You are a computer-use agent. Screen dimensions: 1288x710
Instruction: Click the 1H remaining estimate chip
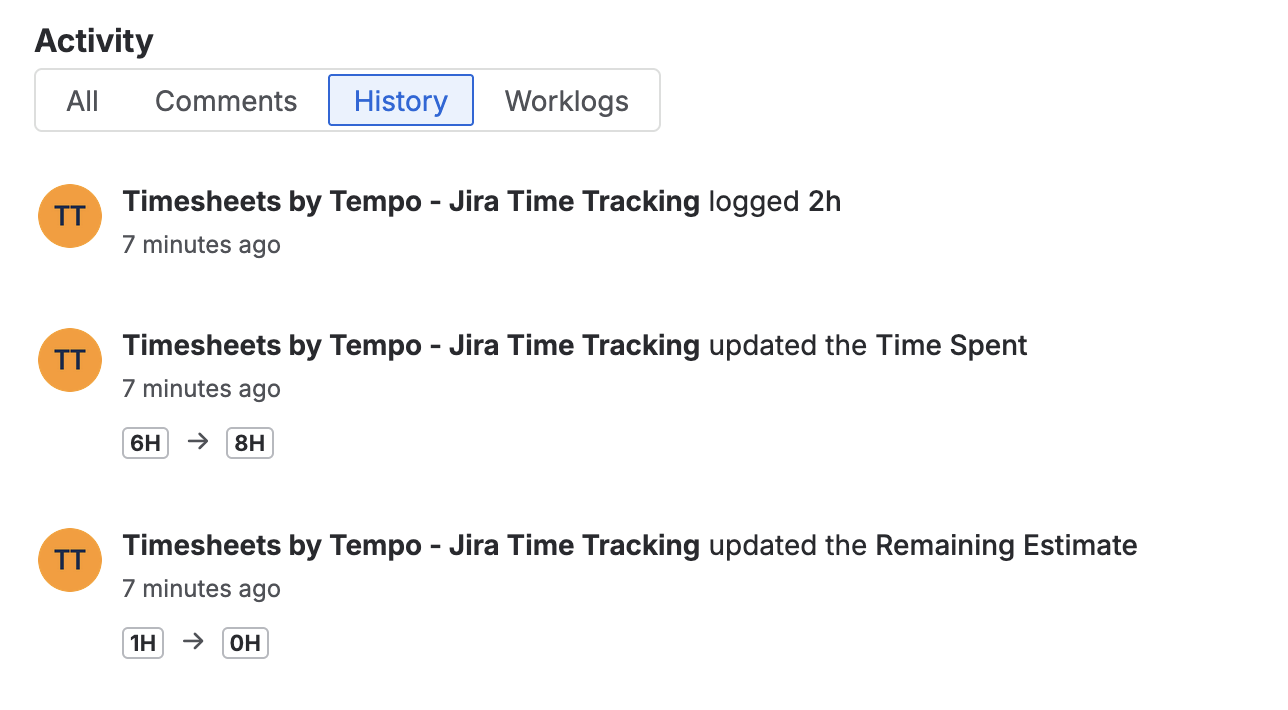tap(142, 642)
